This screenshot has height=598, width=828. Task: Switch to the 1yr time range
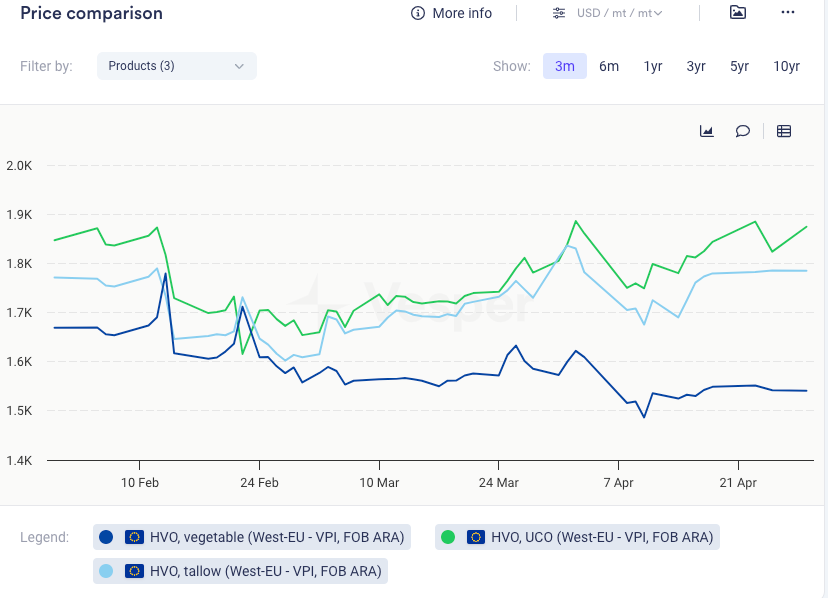pos(653,66)
